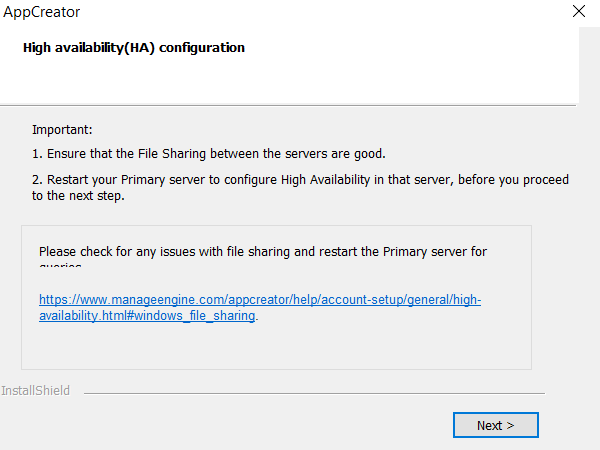Click the AppCreator window title text

point(42,12)
